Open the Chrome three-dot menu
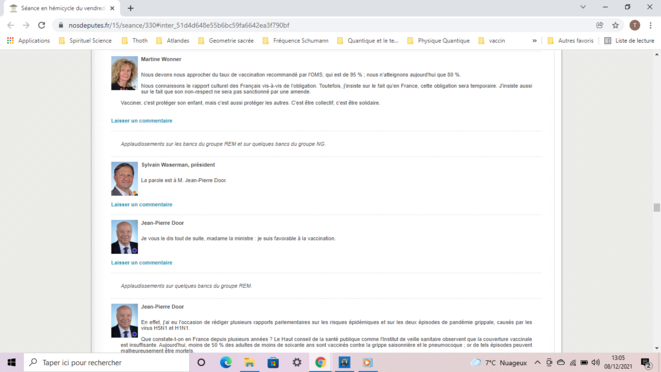This screenshot has width=661, height=372. [650, 25]
